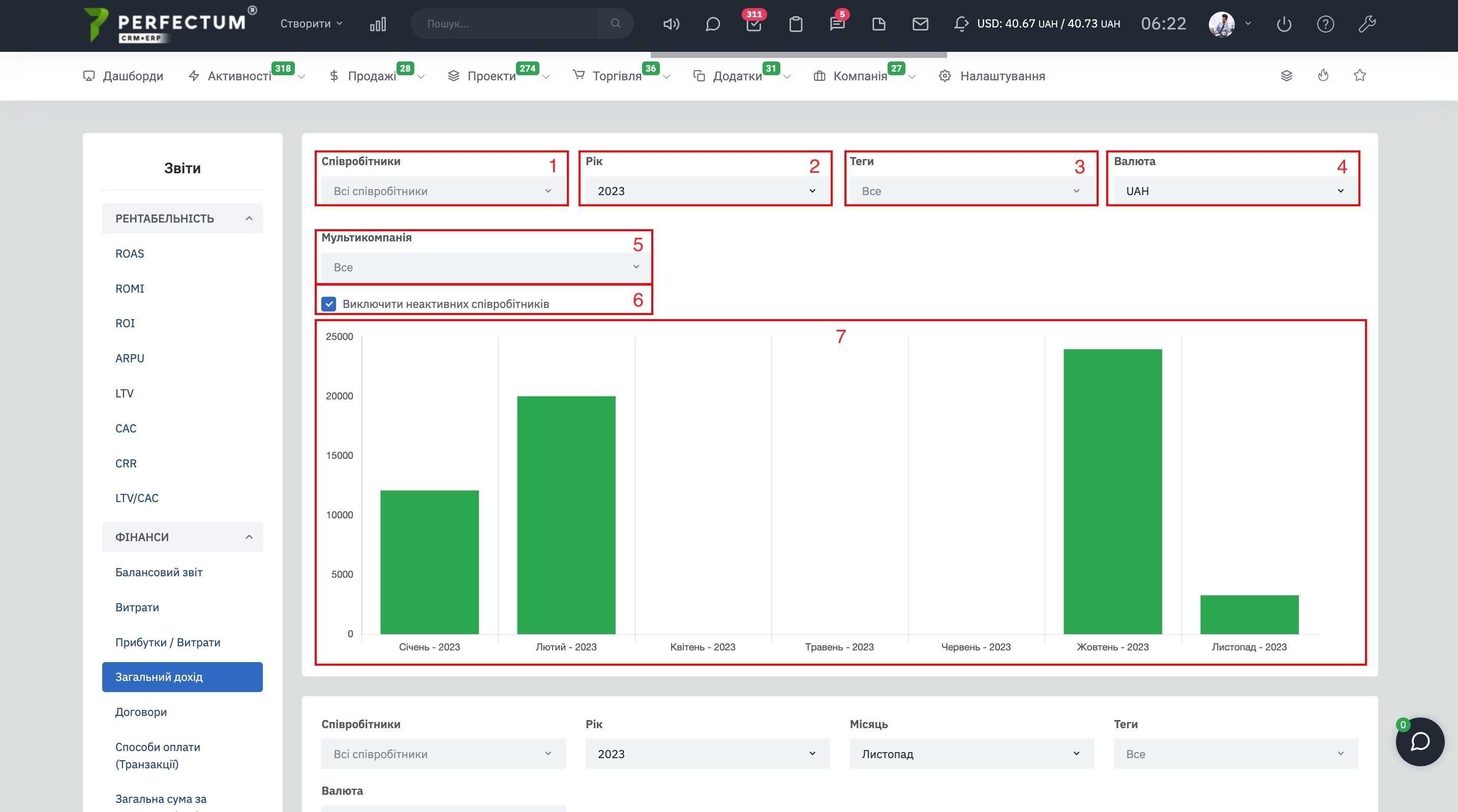Open floating chat bubble widget
1458x812 pixels.
click(x=1419, y=742)
